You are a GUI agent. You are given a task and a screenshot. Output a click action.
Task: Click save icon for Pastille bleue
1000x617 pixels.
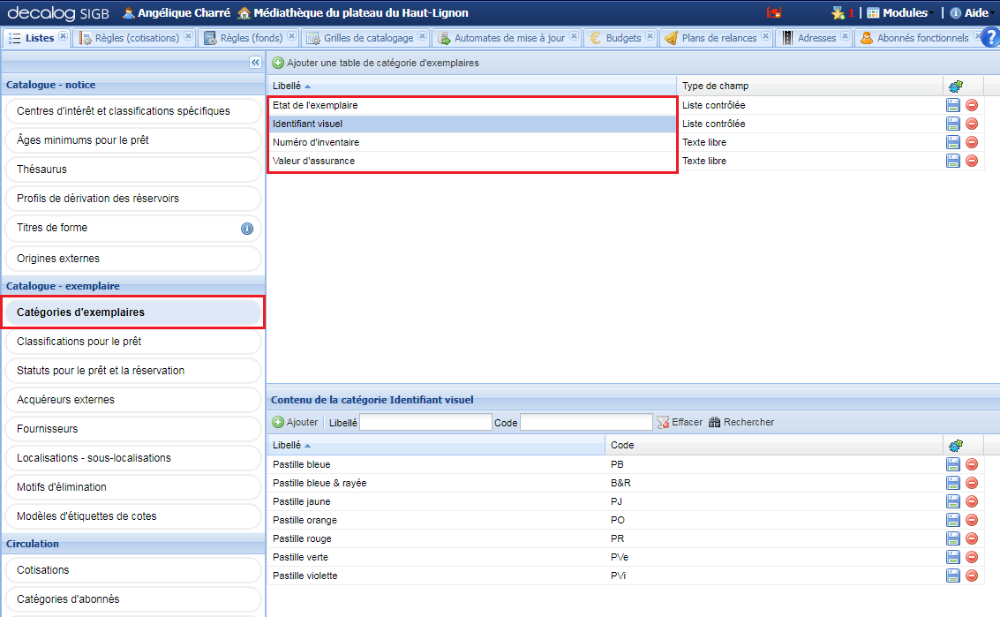(953, 465)
